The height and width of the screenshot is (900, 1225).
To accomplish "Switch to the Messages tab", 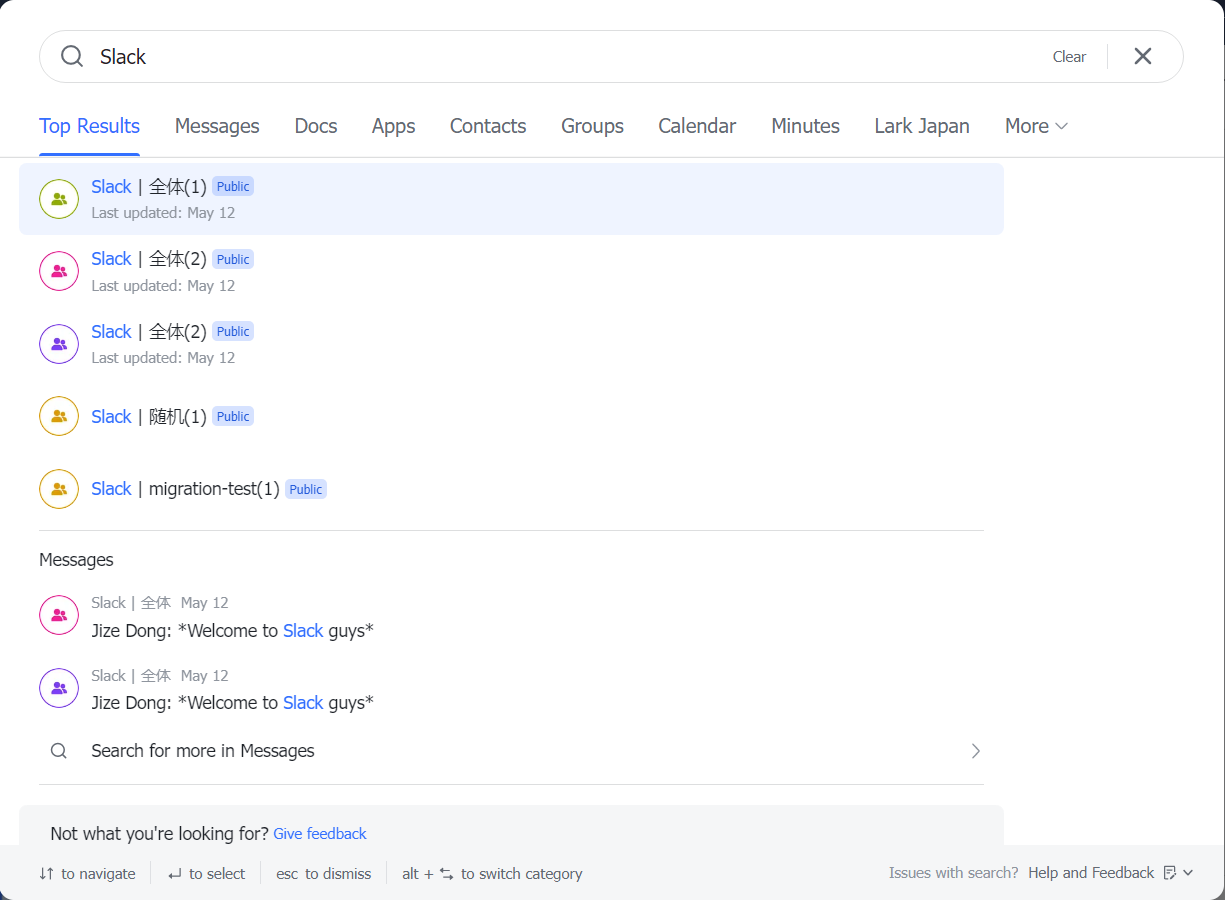I will [x=217, y=126].
